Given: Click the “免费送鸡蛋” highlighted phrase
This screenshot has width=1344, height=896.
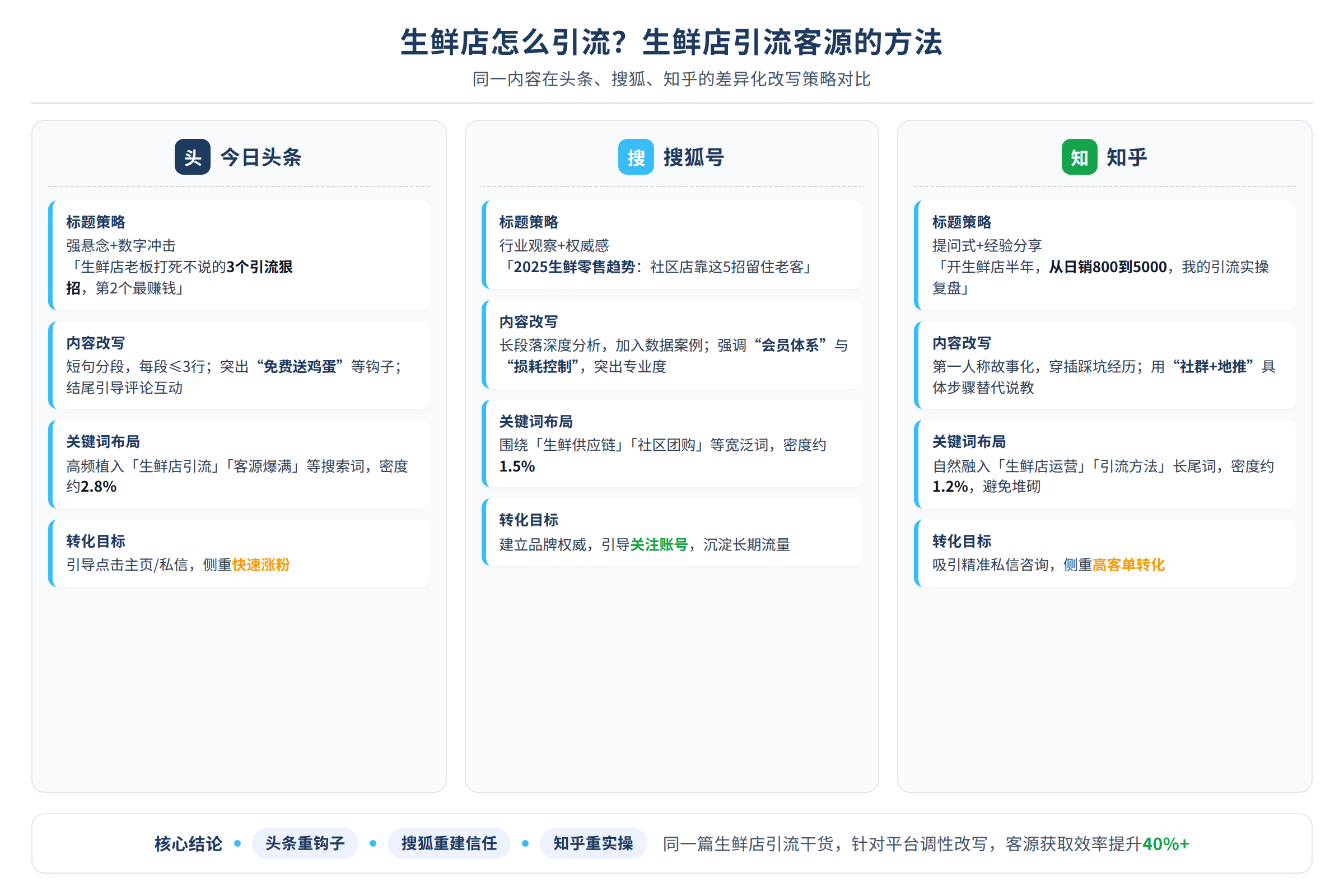Looking at the screenshot, I should (300, 366).
